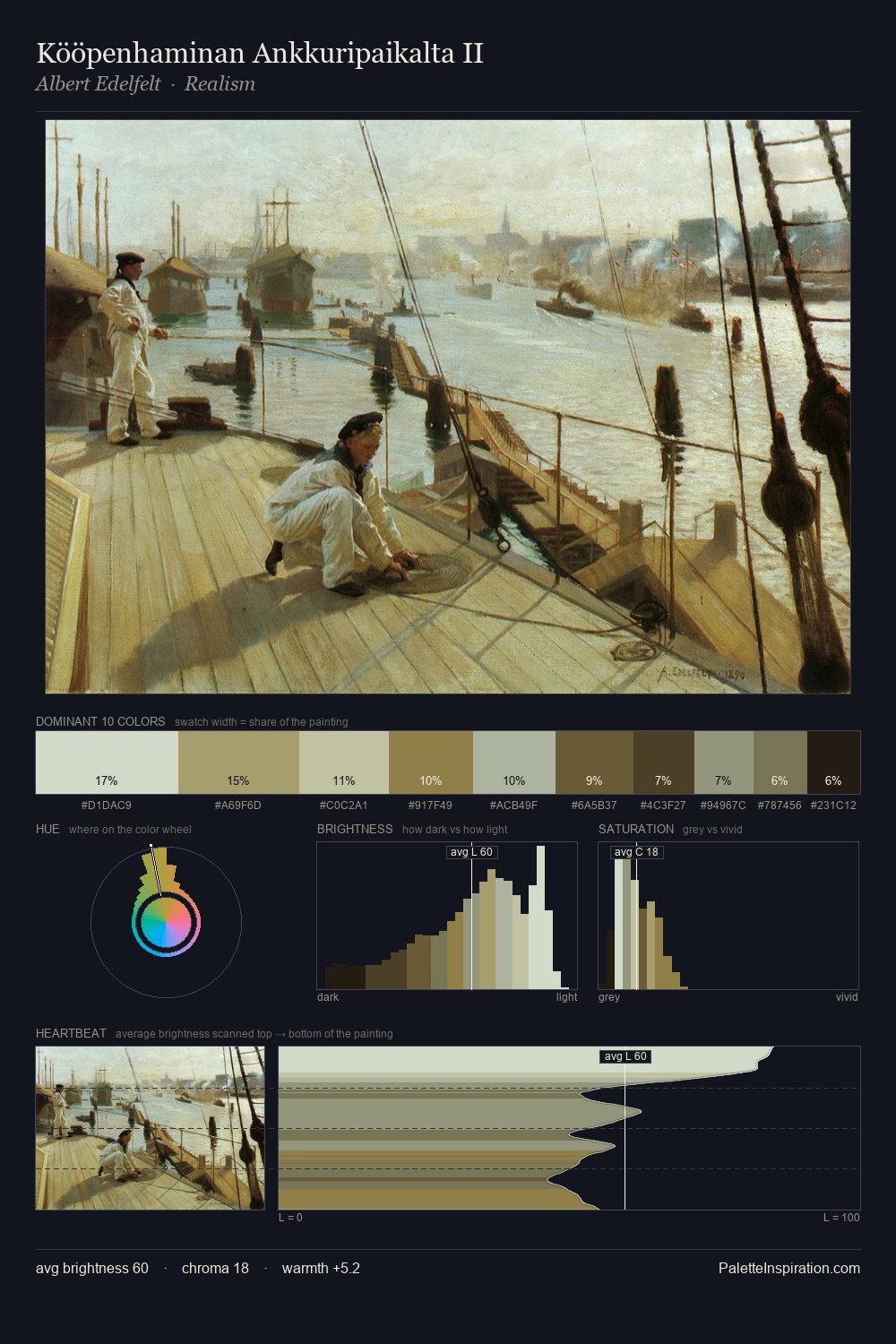This screenshot has height=1344, width=896.
Task: Click the artist name 'Albert Edelfelt'
Action: pyautogui.click(x=98, y=84)
